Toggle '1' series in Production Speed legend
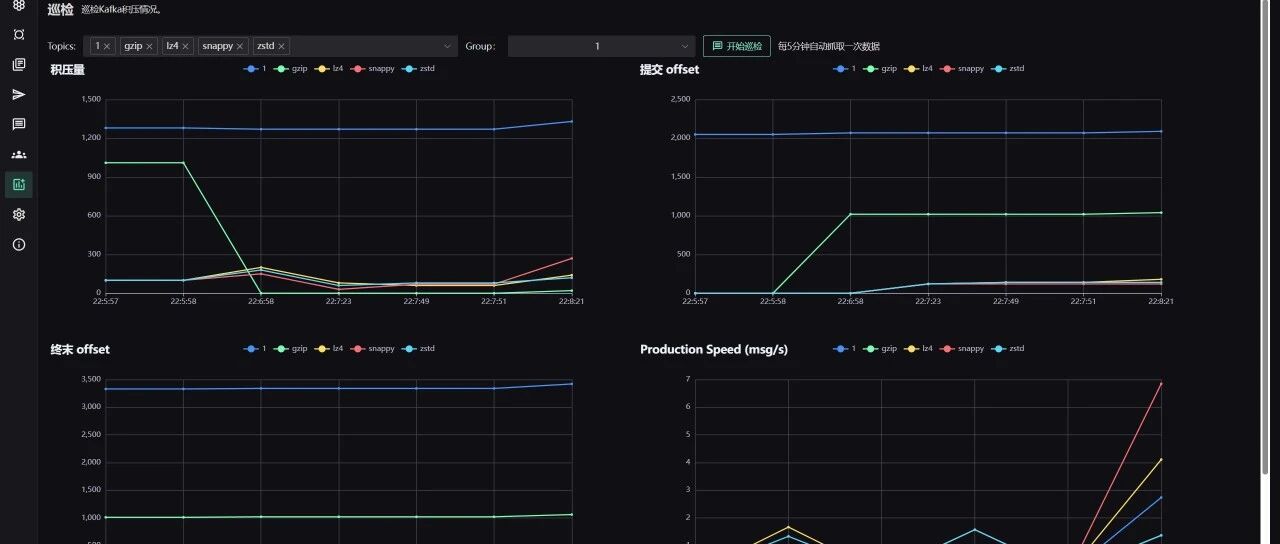 pos(845,349)
